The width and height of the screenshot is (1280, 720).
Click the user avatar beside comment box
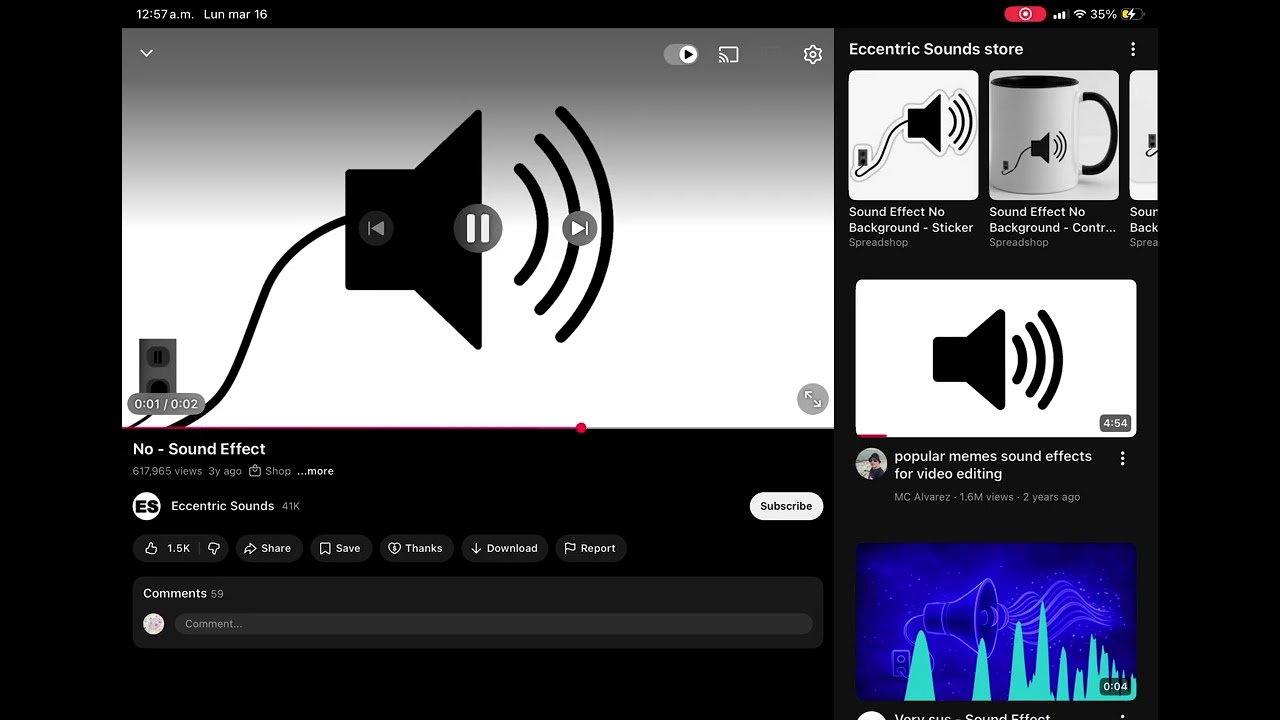(153, 624)
